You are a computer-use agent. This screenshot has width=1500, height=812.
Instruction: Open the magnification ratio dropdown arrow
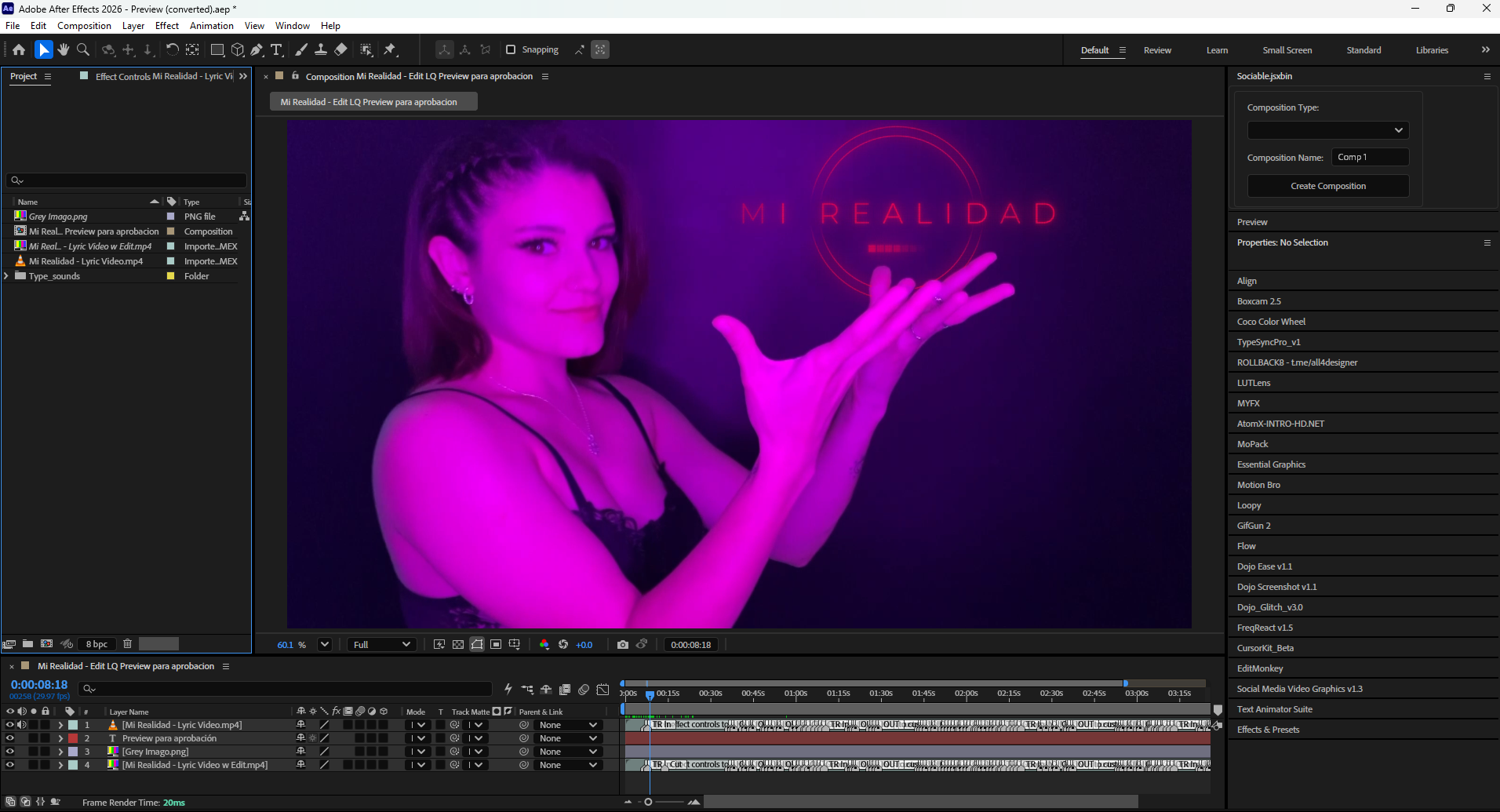[x=325, y=644]
